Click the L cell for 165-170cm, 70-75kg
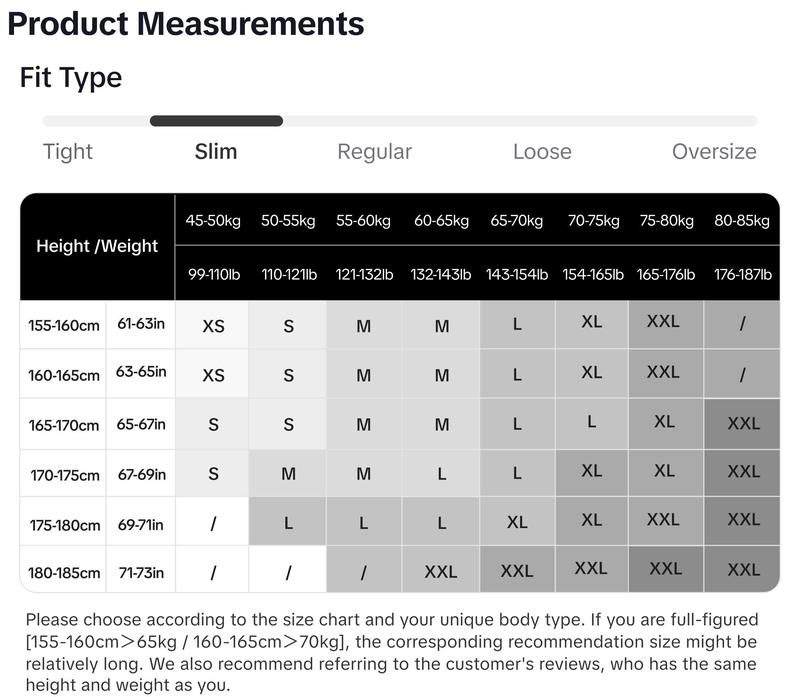Viewport: 800px width, 697px height. pos(591,422)
